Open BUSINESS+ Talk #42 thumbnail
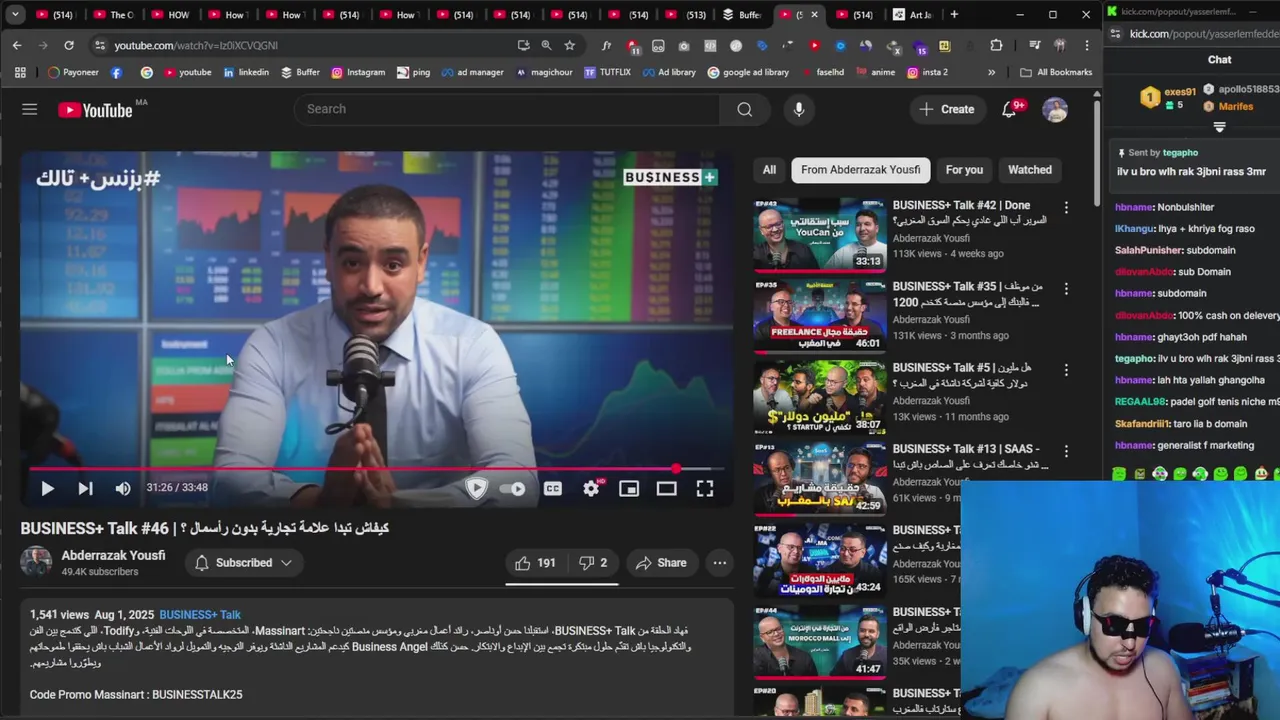 820,235
